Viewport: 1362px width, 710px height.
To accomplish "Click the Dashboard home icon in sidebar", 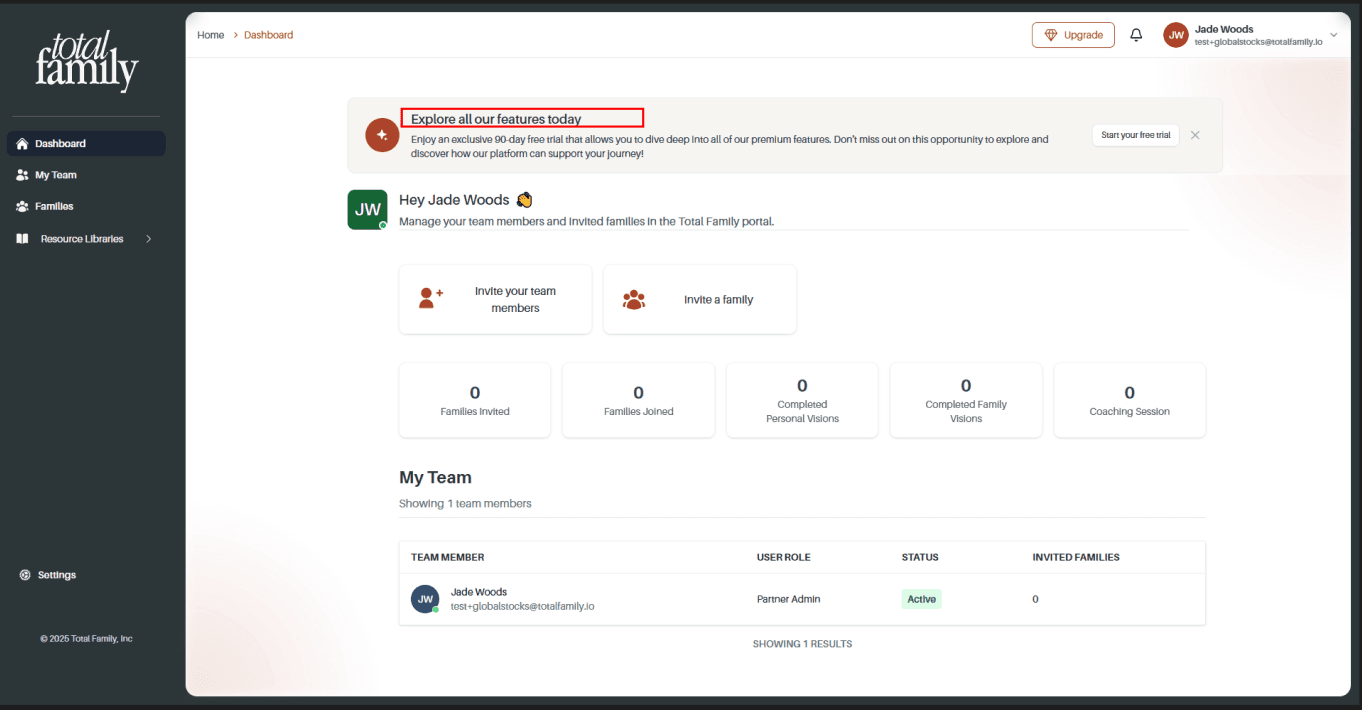I will tap(22, 144).
